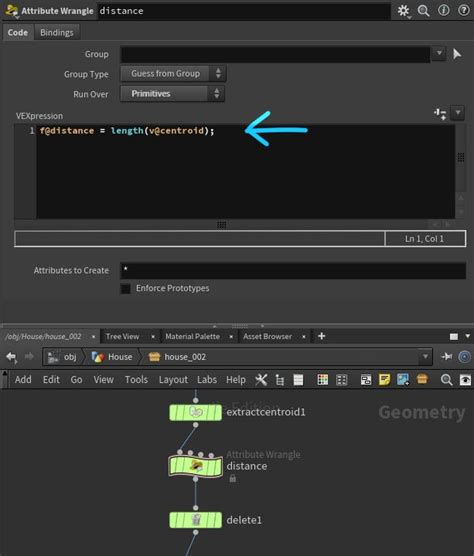Click the node shape grid icon

341,380
